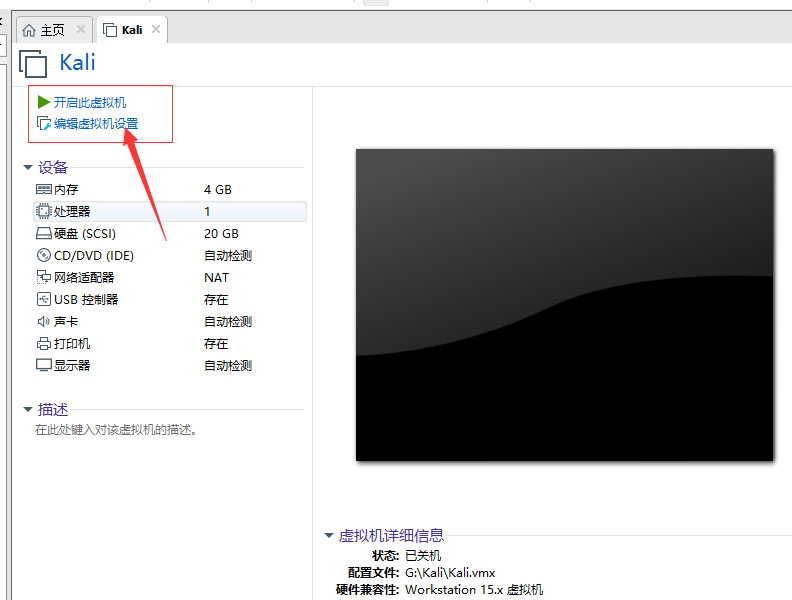
Task: Select the CD/DVD (IDE) row label
Action: coord(94,256)
